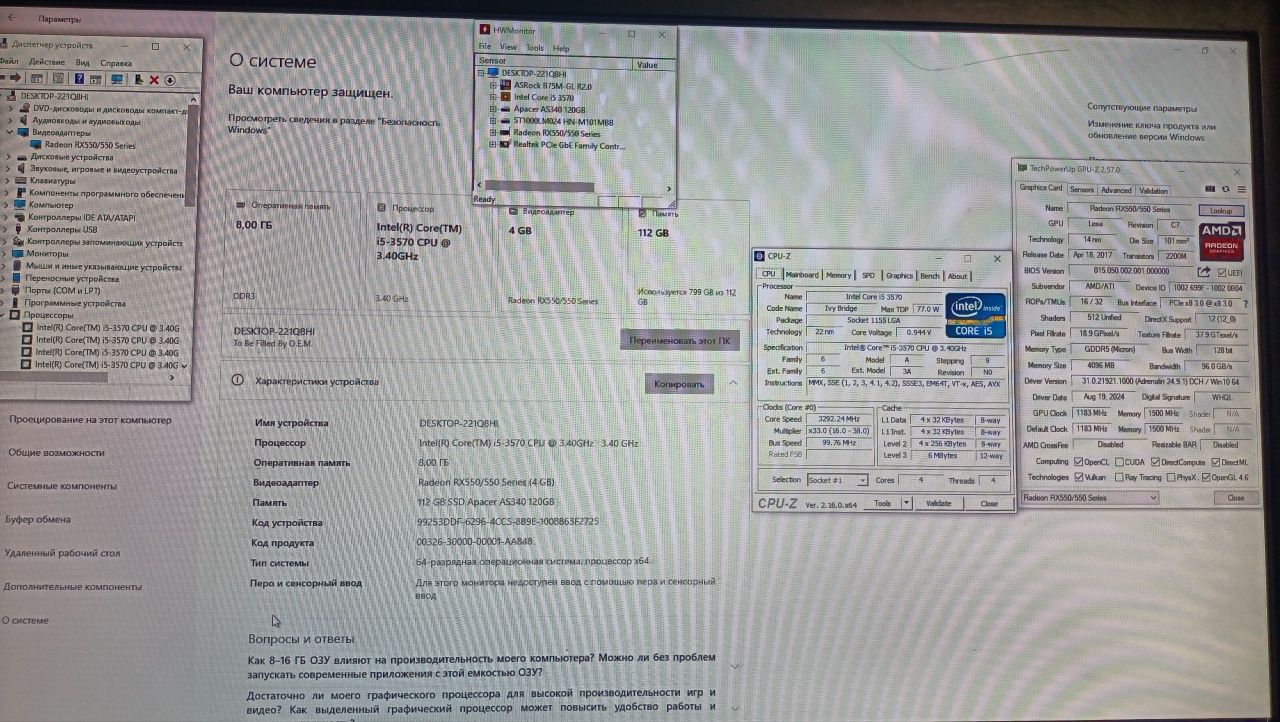
Task: Click the Realtek network adapter icon in HWMonitor
Action: point(506,145)
